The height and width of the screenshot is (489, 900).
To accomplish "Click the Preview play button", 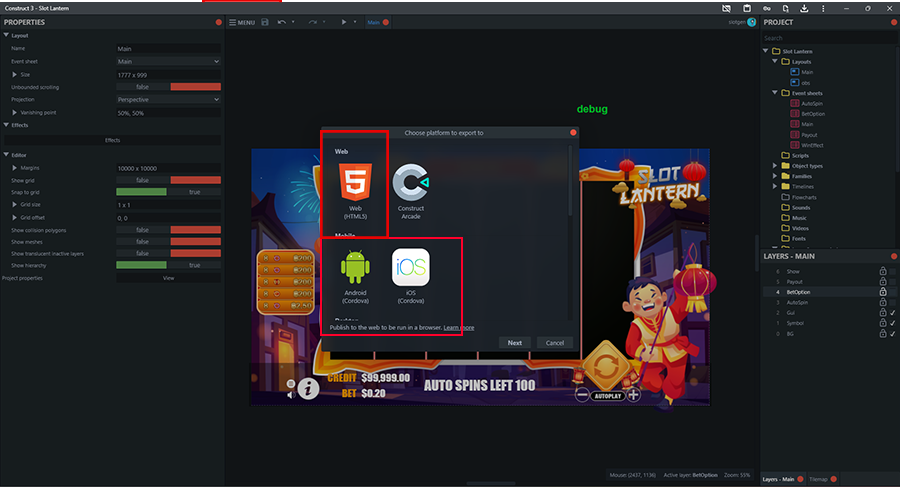I will pos(344,22).
